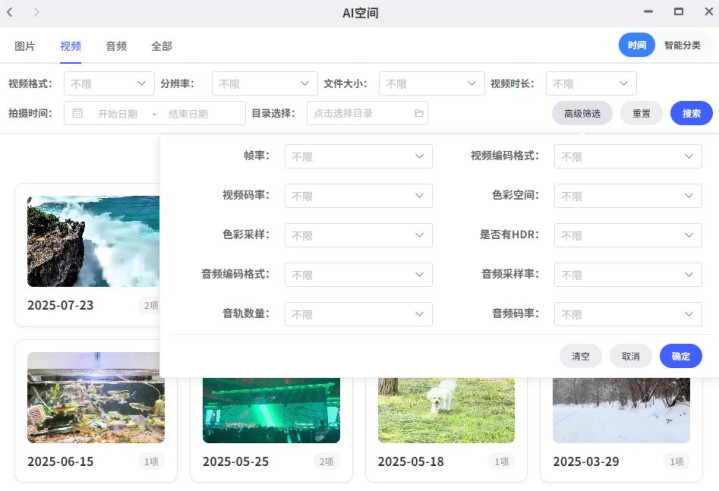The image size is (719, 491).
Task: Open the 2025-06-15 aquarium video thumbnail
Action: tap(96, 397)
